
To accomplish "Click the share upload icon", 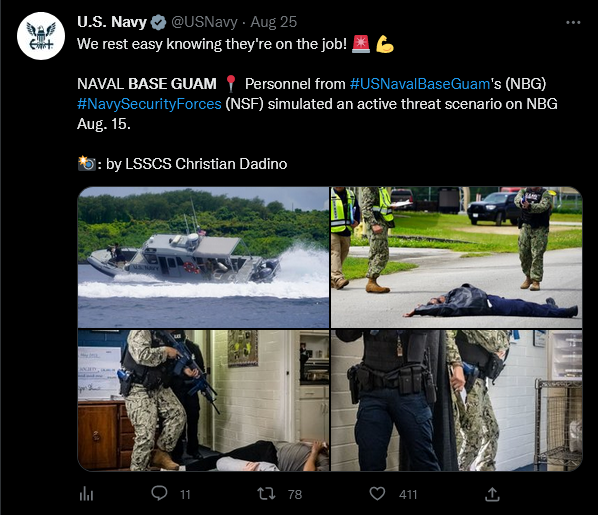I will pyautogui.click(x=492, y=494).
